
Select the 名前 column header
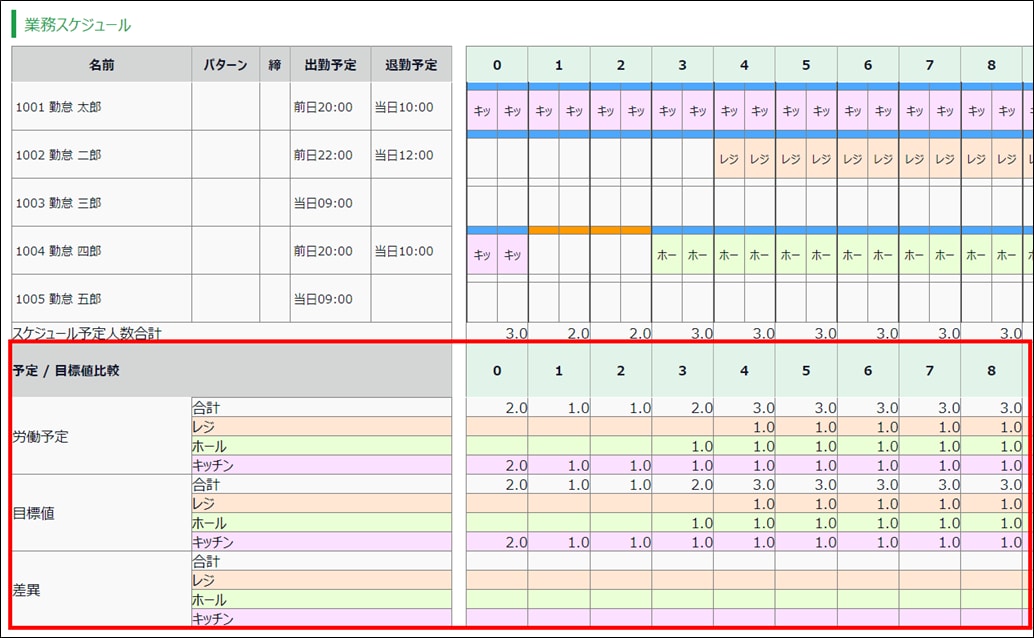(101, 65)
